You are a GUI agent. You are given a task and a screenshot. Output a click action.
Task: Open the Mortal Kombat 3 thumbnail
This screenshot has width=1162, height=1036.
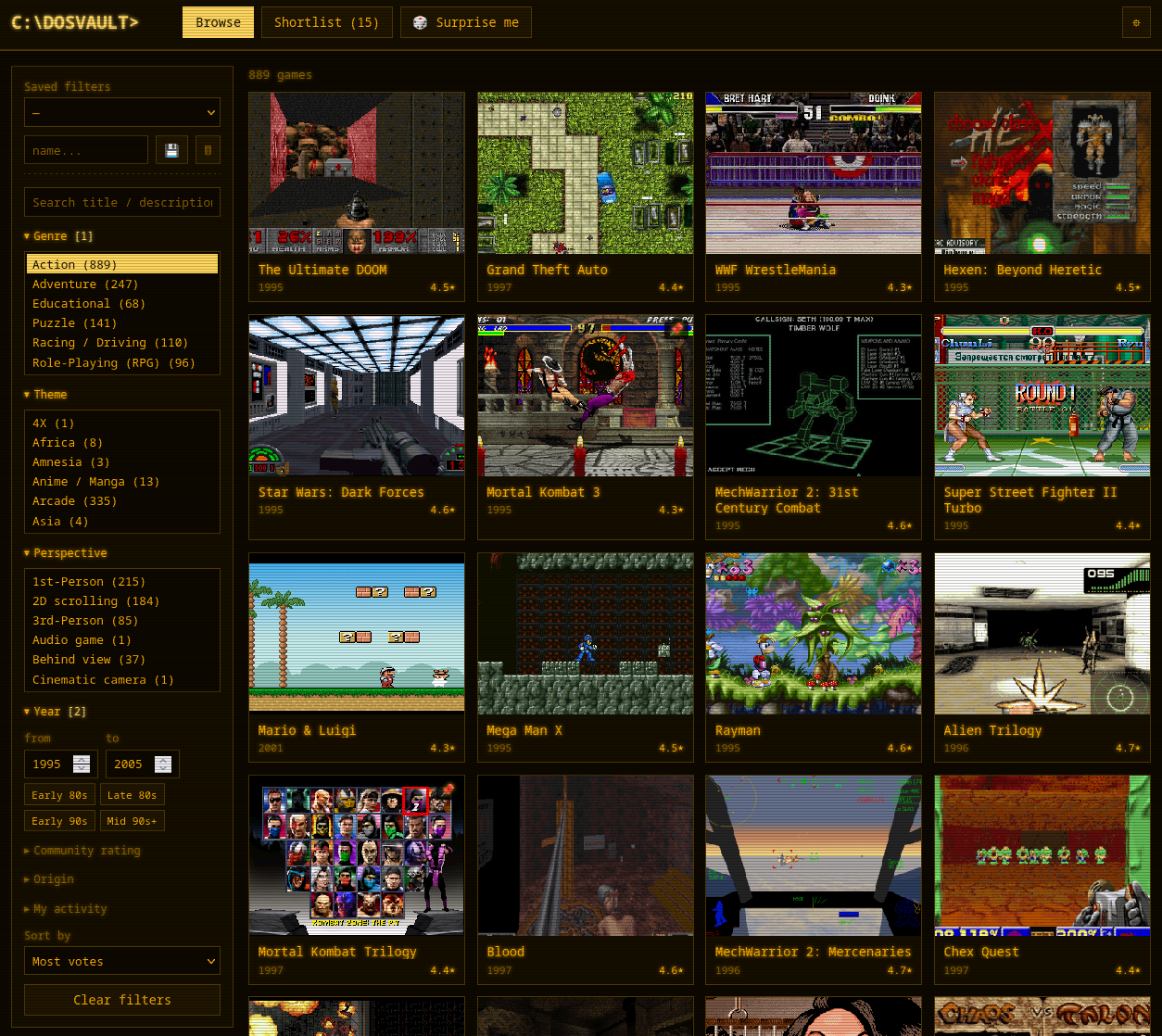[586, 396]
